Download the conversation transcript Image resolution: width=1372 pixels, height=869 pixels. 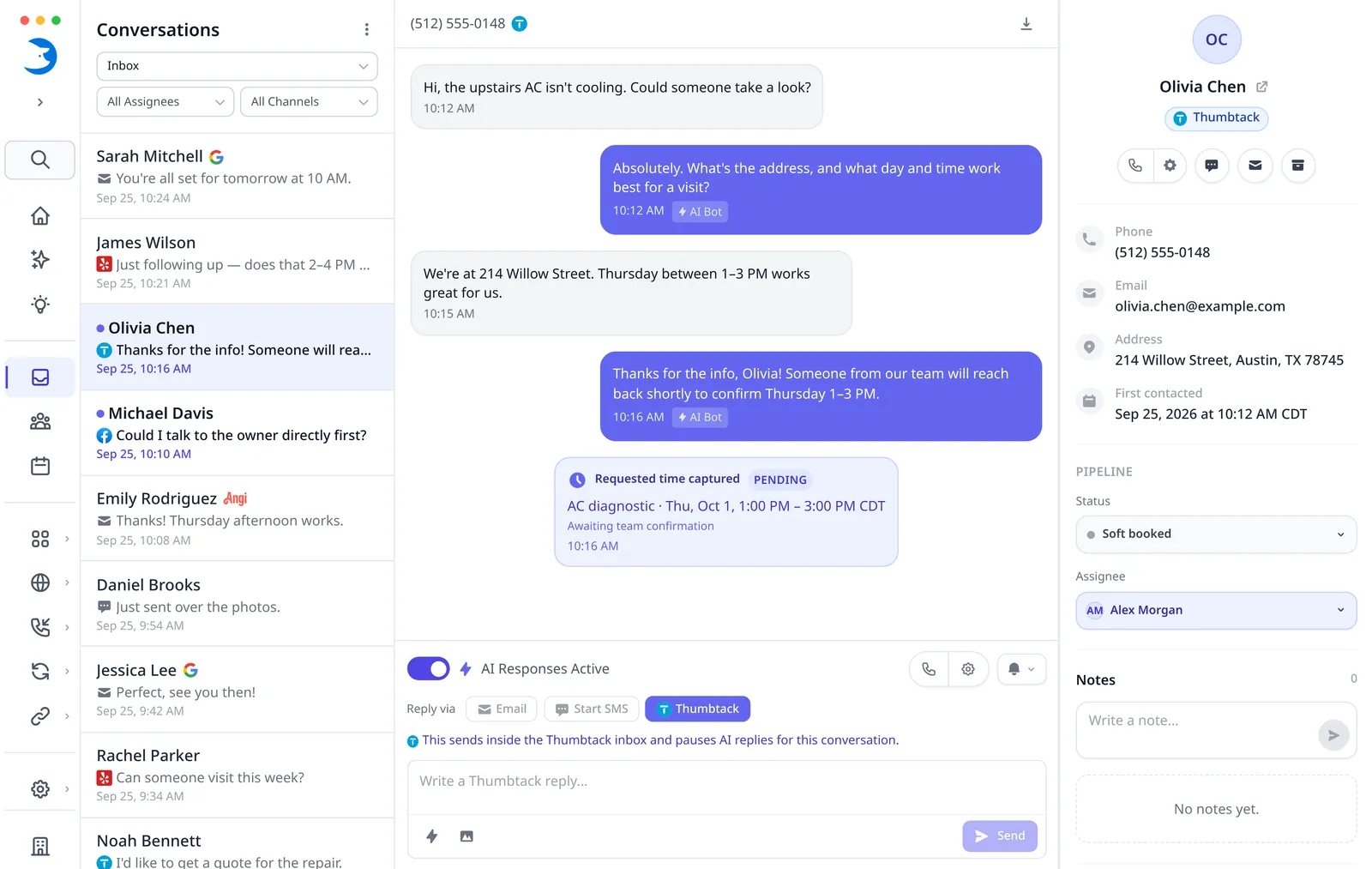click(1026, 24)
